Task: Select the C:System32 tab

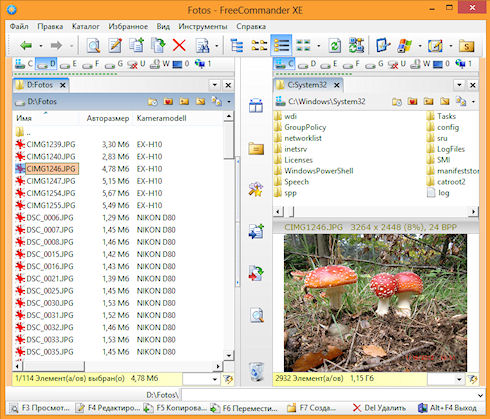Action: (x=307, y=85)
